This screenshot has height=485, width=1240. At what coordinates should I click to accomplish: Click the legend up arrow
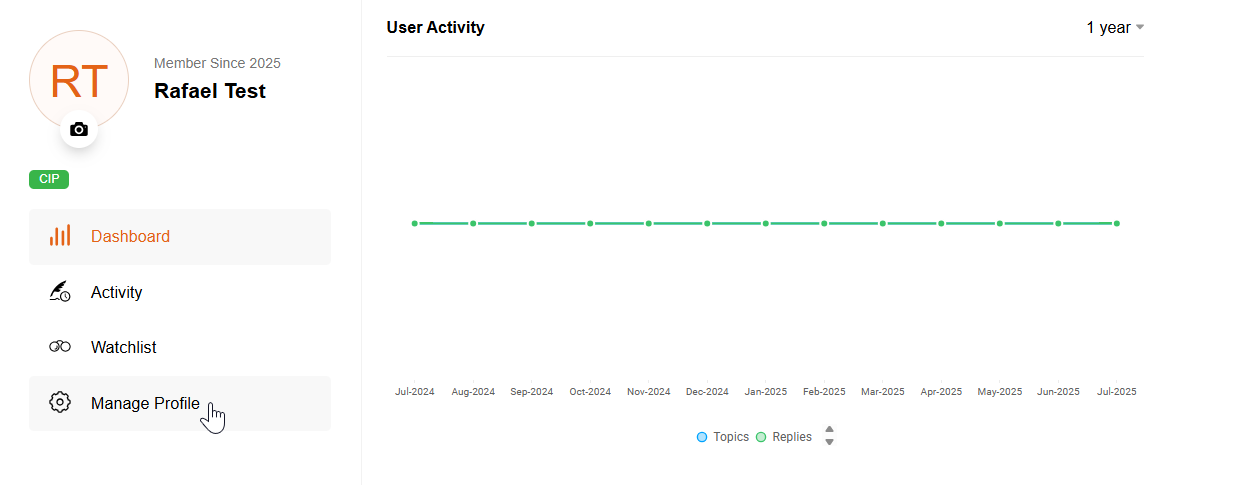coord(829,430)
